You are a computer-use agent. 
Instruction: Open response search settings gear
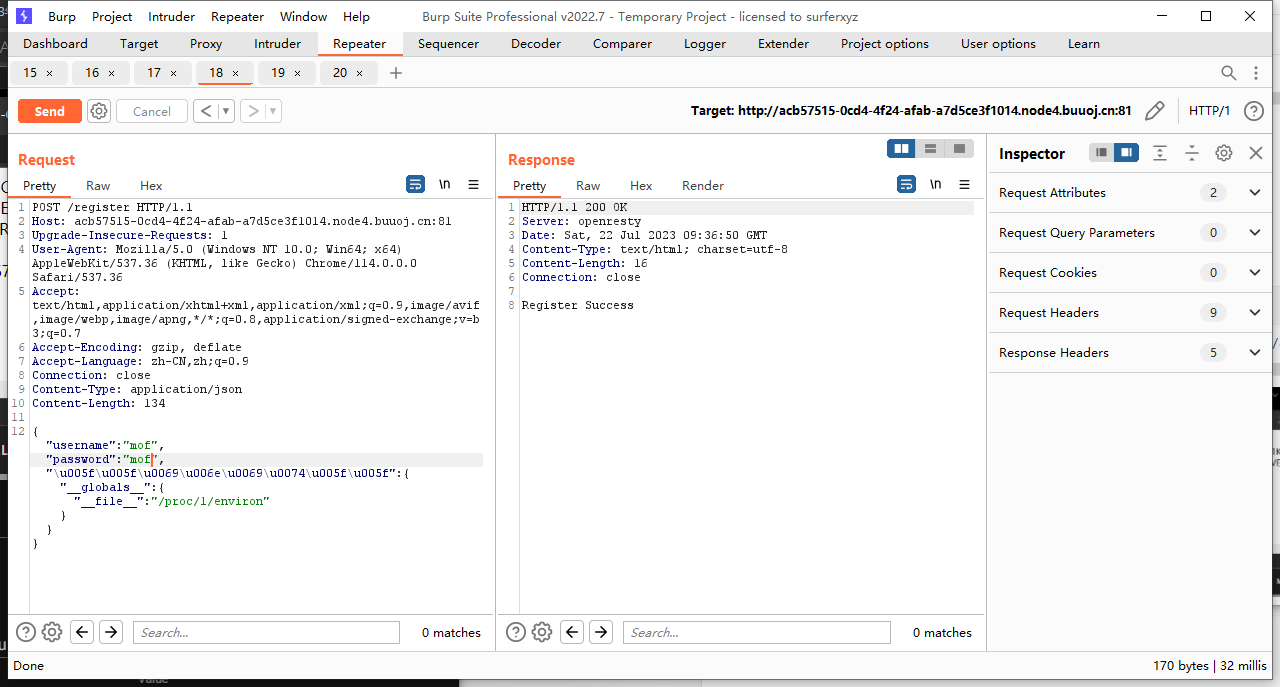click(x=542, y=632)
